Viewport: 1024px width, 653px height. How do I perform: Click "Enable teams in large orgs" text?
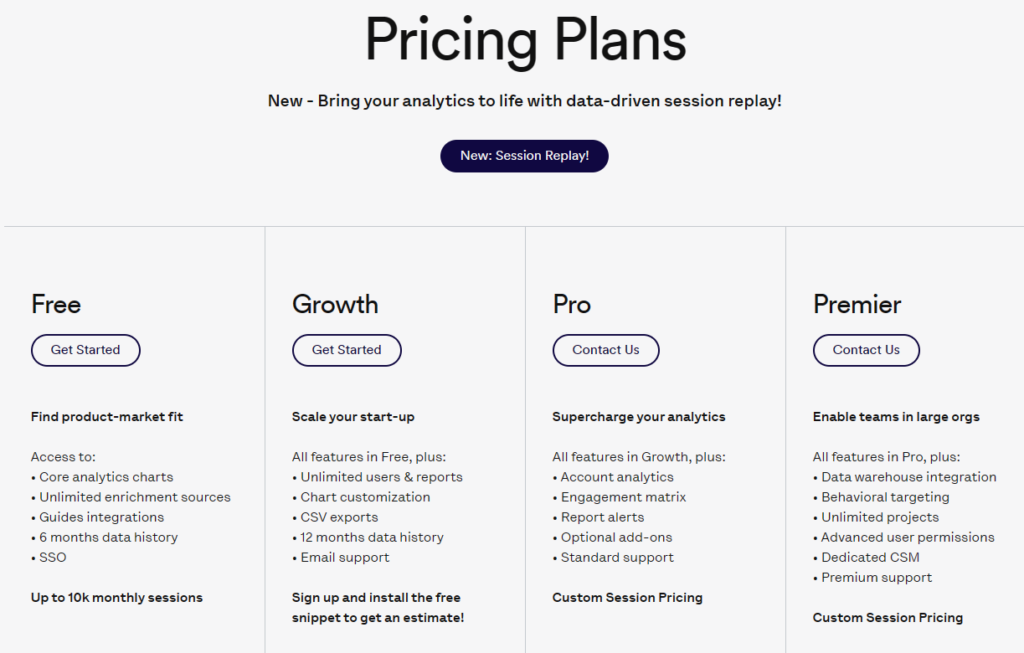[896, 416]
